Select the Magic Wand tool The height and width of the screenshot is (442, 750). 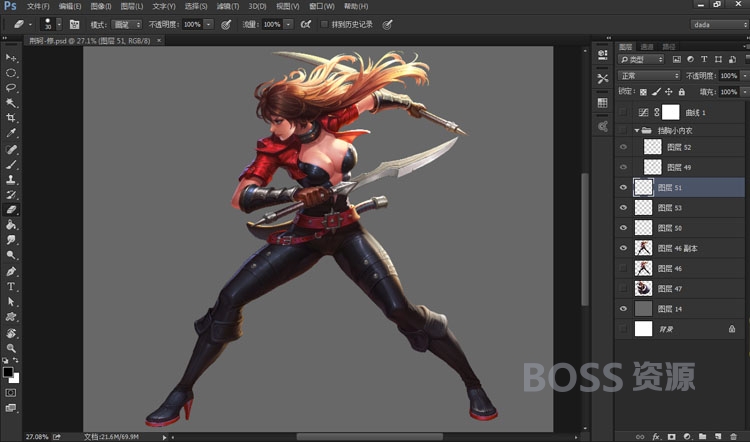coord(11,103)
